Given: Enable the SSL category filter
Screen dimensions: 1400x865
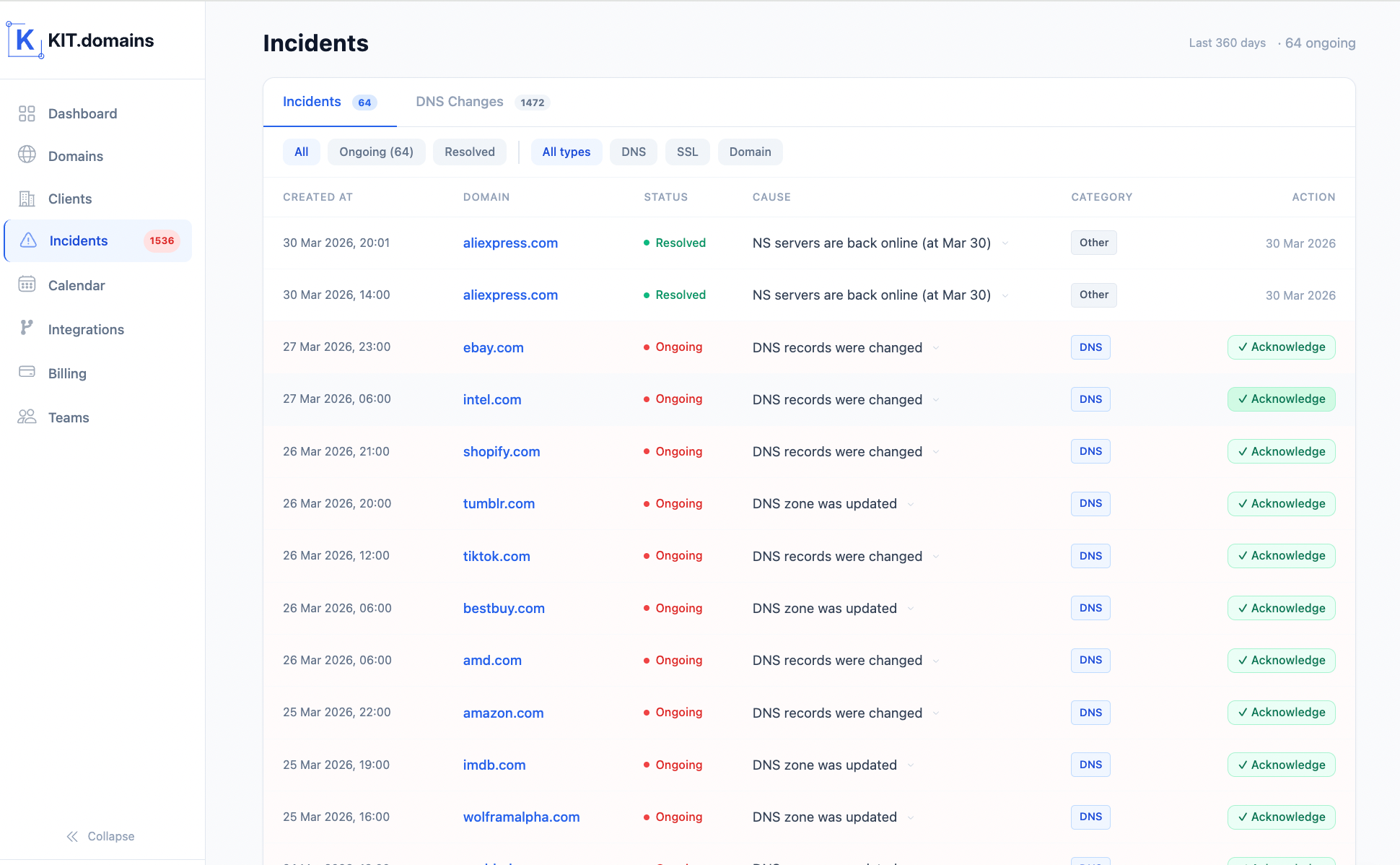Looking at the screenshot, I should pos(686,152).
